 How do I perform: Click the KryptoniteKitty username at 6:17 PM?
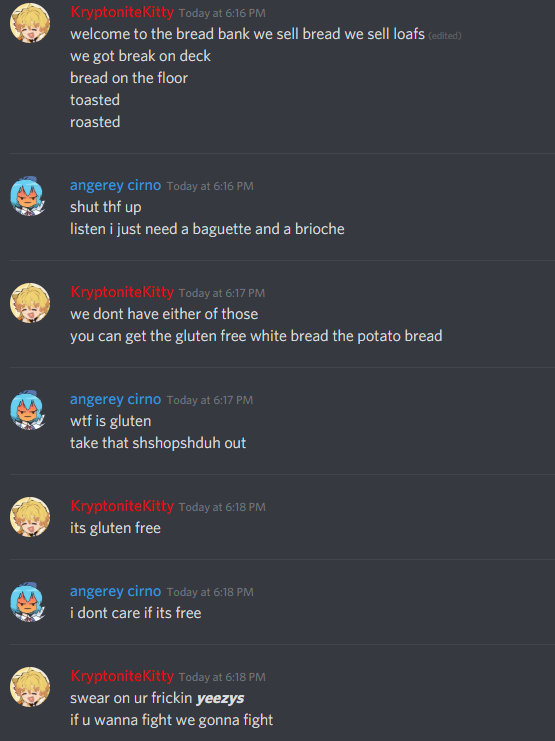pyautogui.click(x=122, y=292)
